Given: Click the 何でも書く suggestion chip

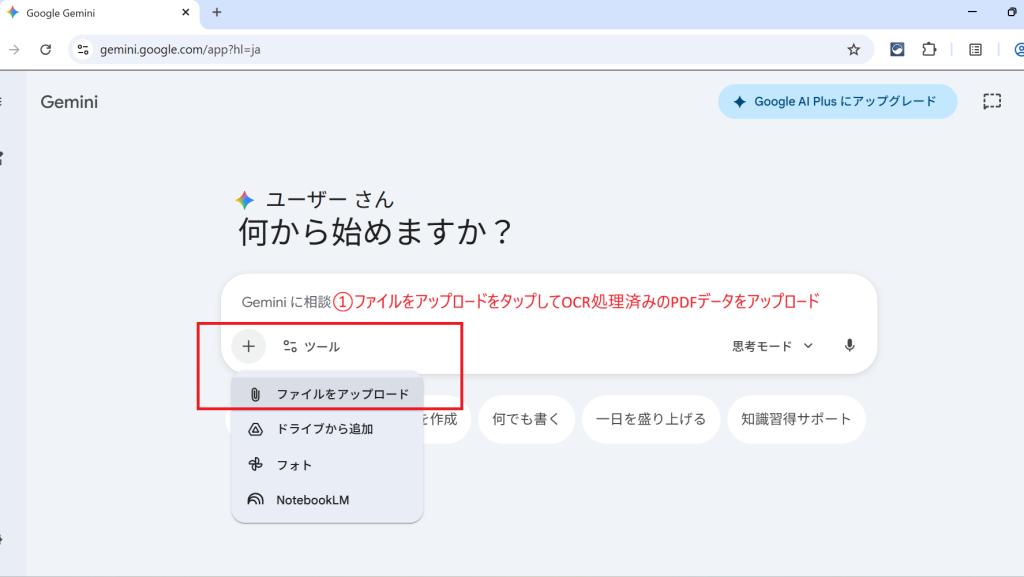Looking at the screenshot, I should (526, 419).
